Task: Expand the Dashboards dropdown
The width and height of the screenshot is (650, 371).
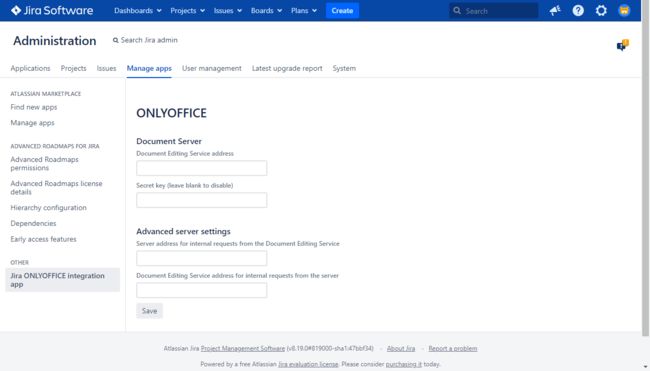Action: [138, 11]
